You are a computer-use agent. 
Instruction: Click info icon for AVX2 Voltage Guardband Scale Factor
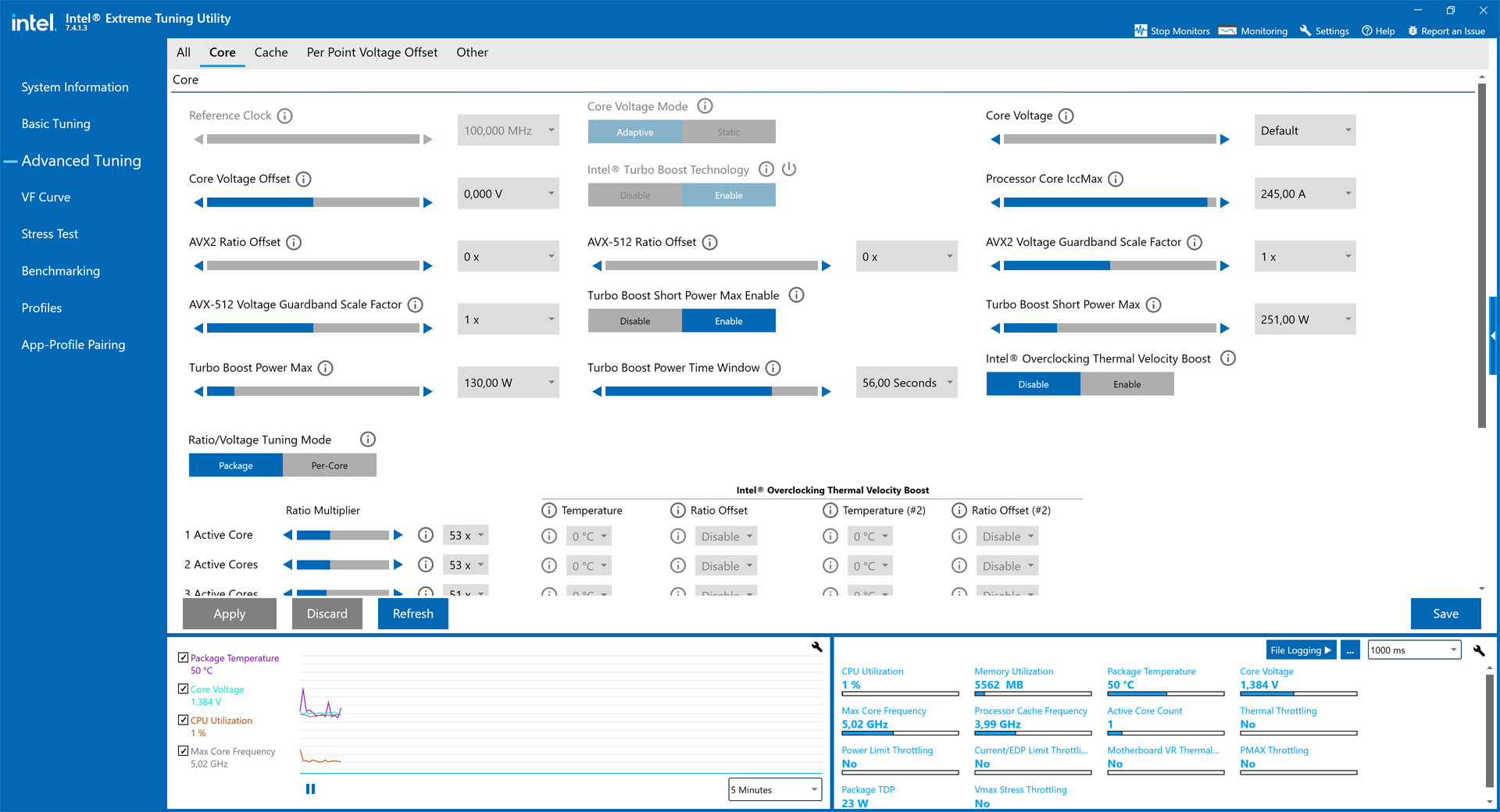[x=1195, y=242]
